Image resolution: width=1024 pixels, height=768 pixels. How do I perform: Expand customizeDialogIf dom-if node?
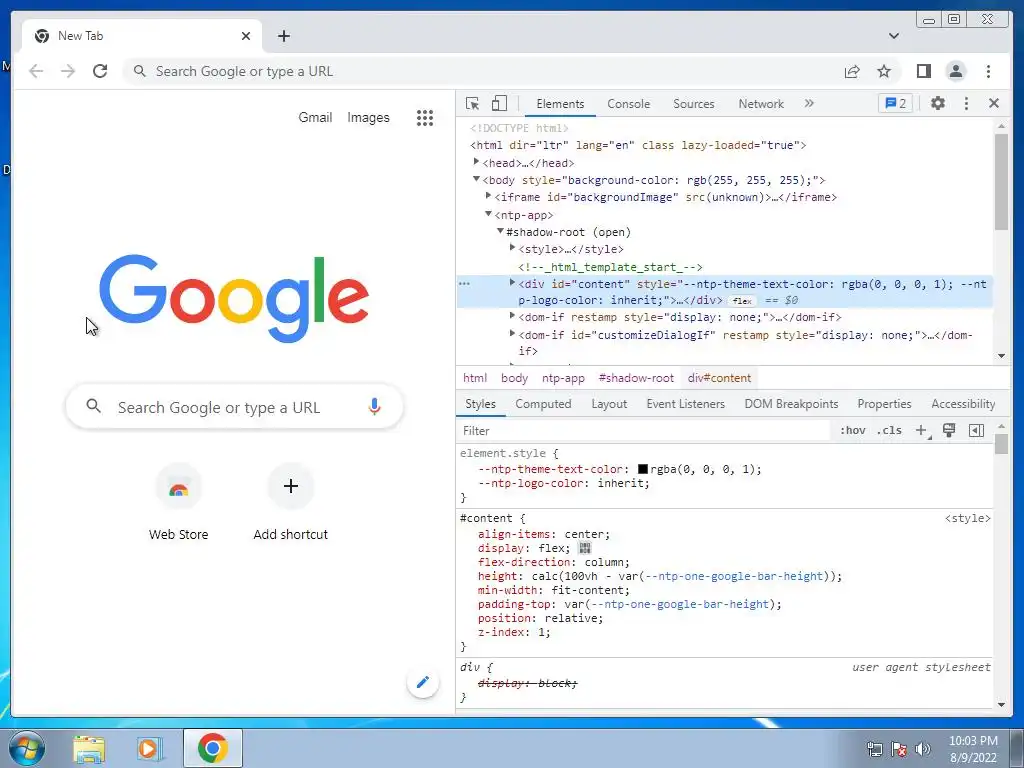[513, 334]
